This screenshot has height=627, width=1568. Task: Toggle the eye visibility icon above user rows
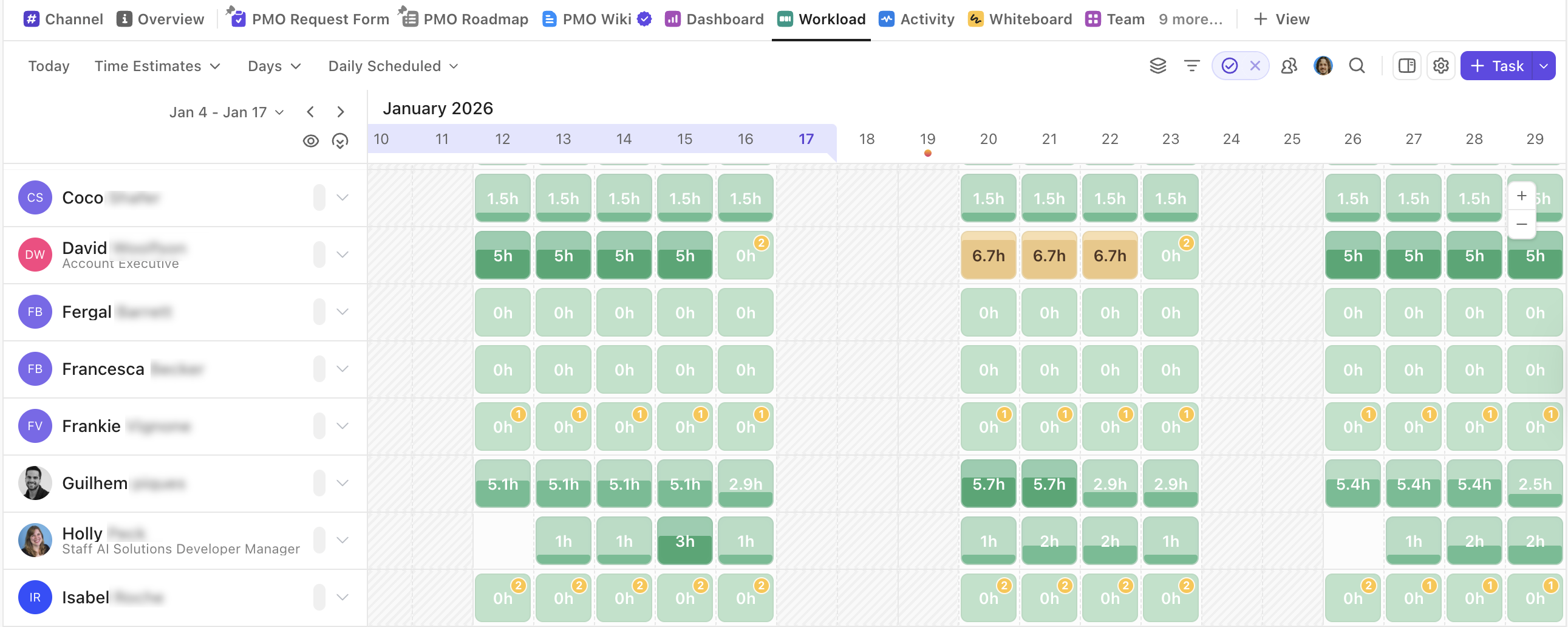(311, 140)
